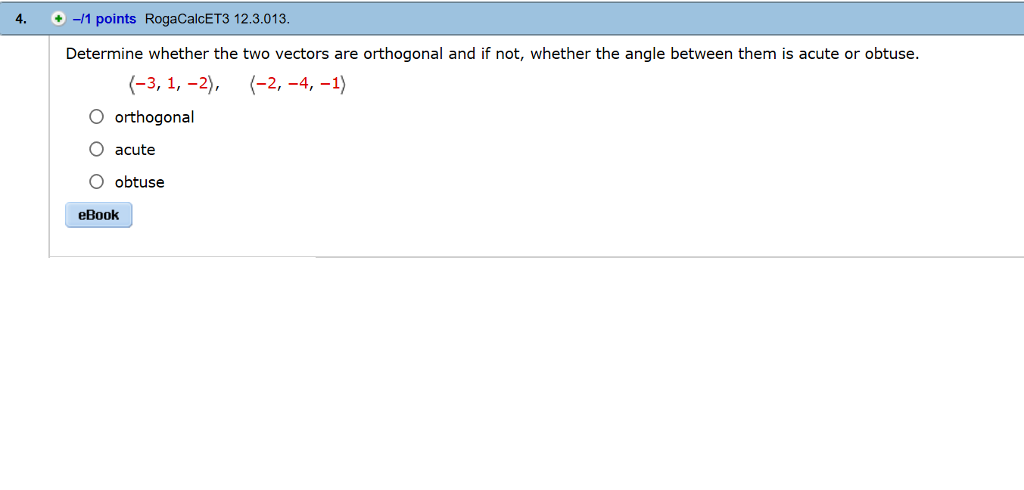Open the eBook button

click(x=98, y=215)
